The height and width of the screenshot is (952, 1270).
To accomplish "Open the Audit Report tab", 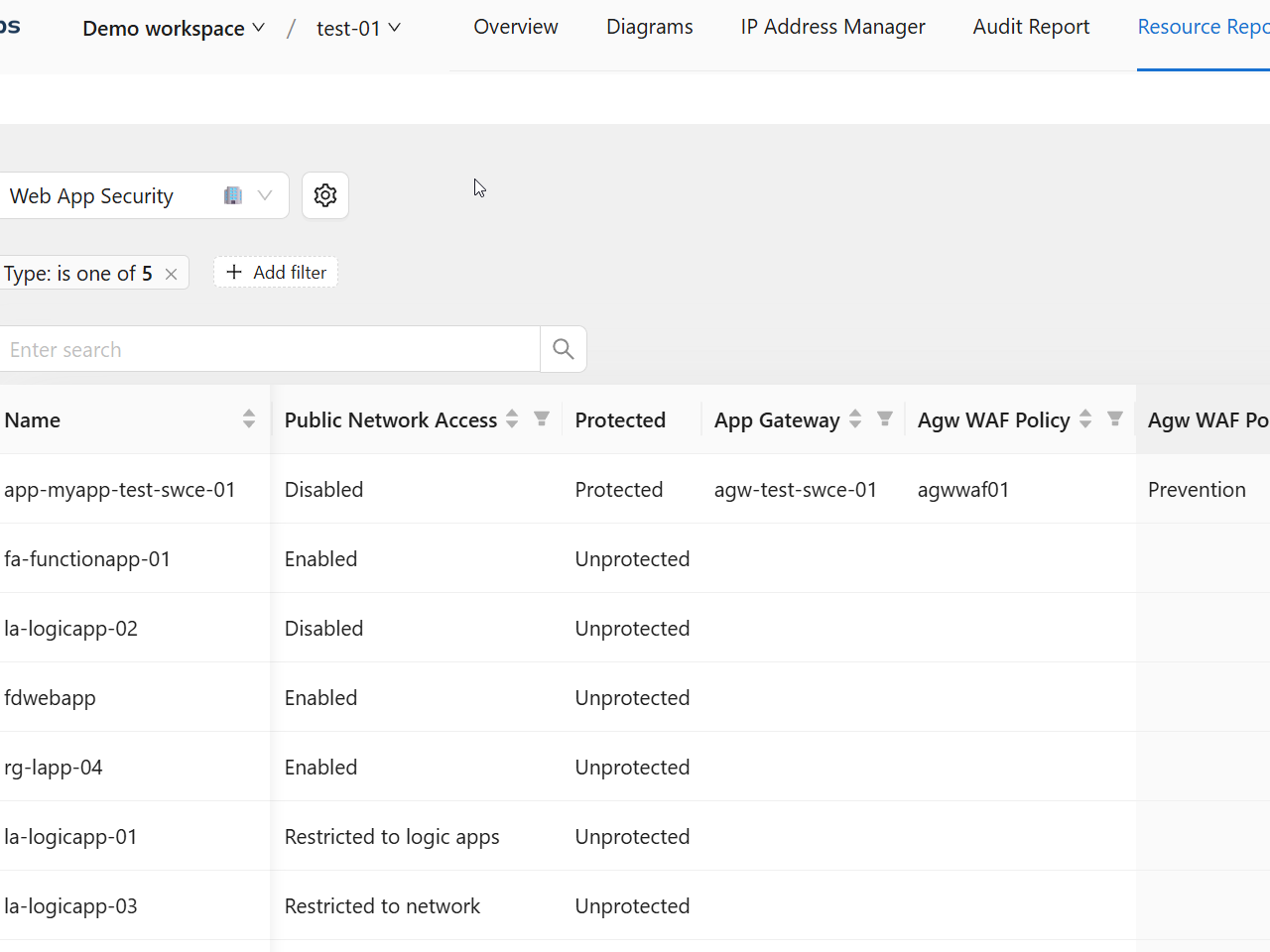I will click(x=1031, y=27).
